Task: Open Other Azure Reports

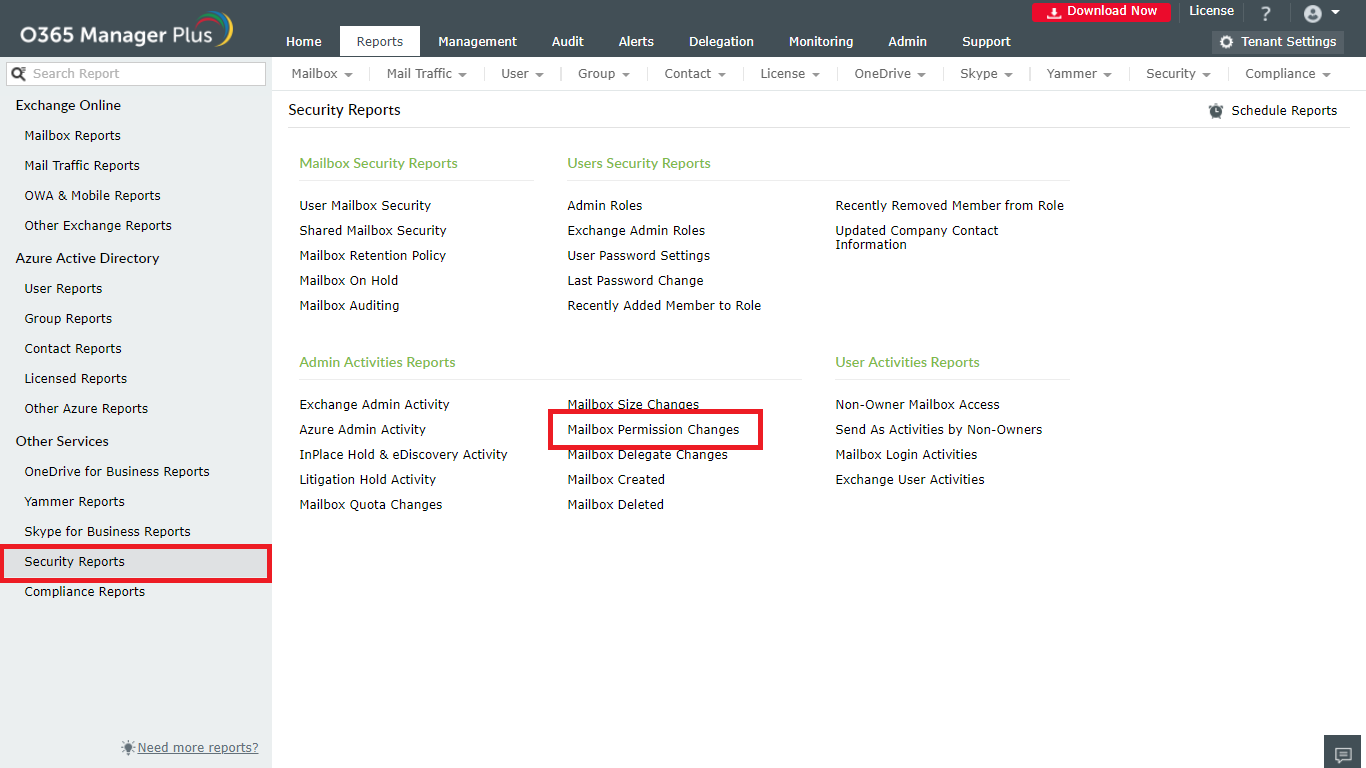Action: pyautogui.click(x=86, y=409)
